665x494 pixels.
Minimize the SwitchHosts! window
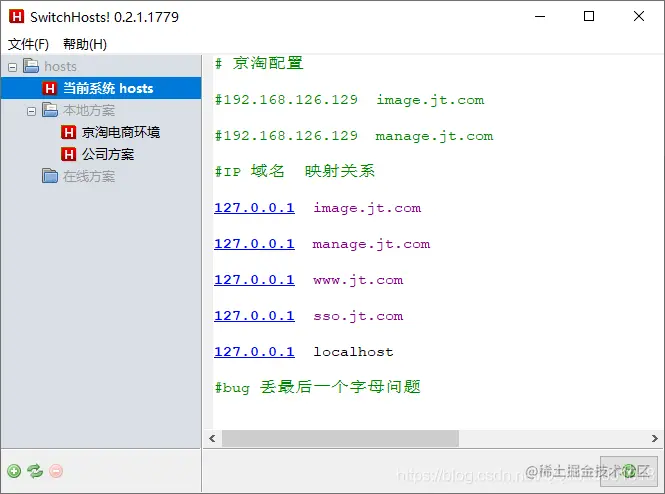click(x=540, y=17)
